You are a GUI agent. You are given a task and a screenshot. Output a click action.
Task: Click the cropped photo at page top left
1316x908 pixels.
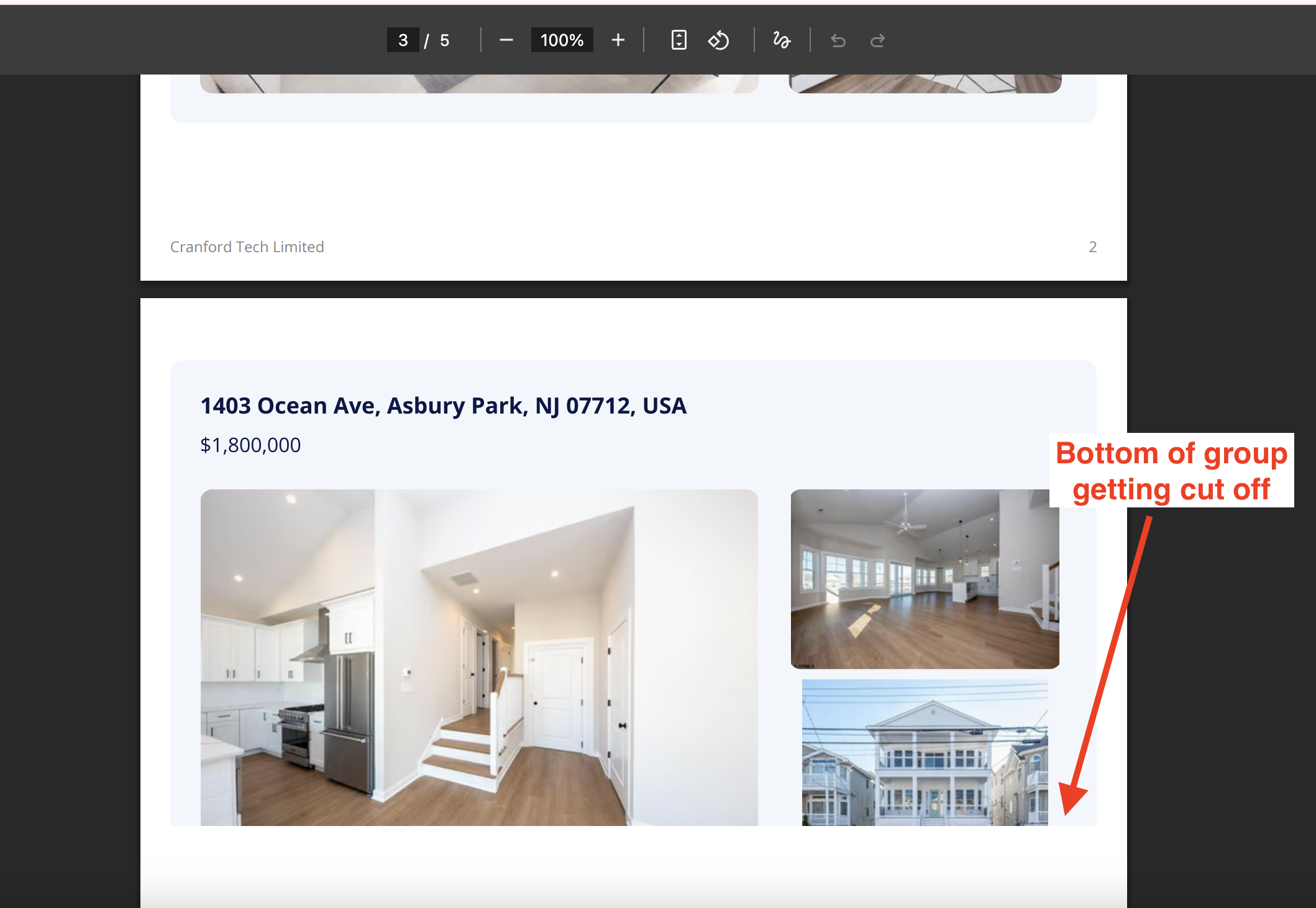coord(478,84)
